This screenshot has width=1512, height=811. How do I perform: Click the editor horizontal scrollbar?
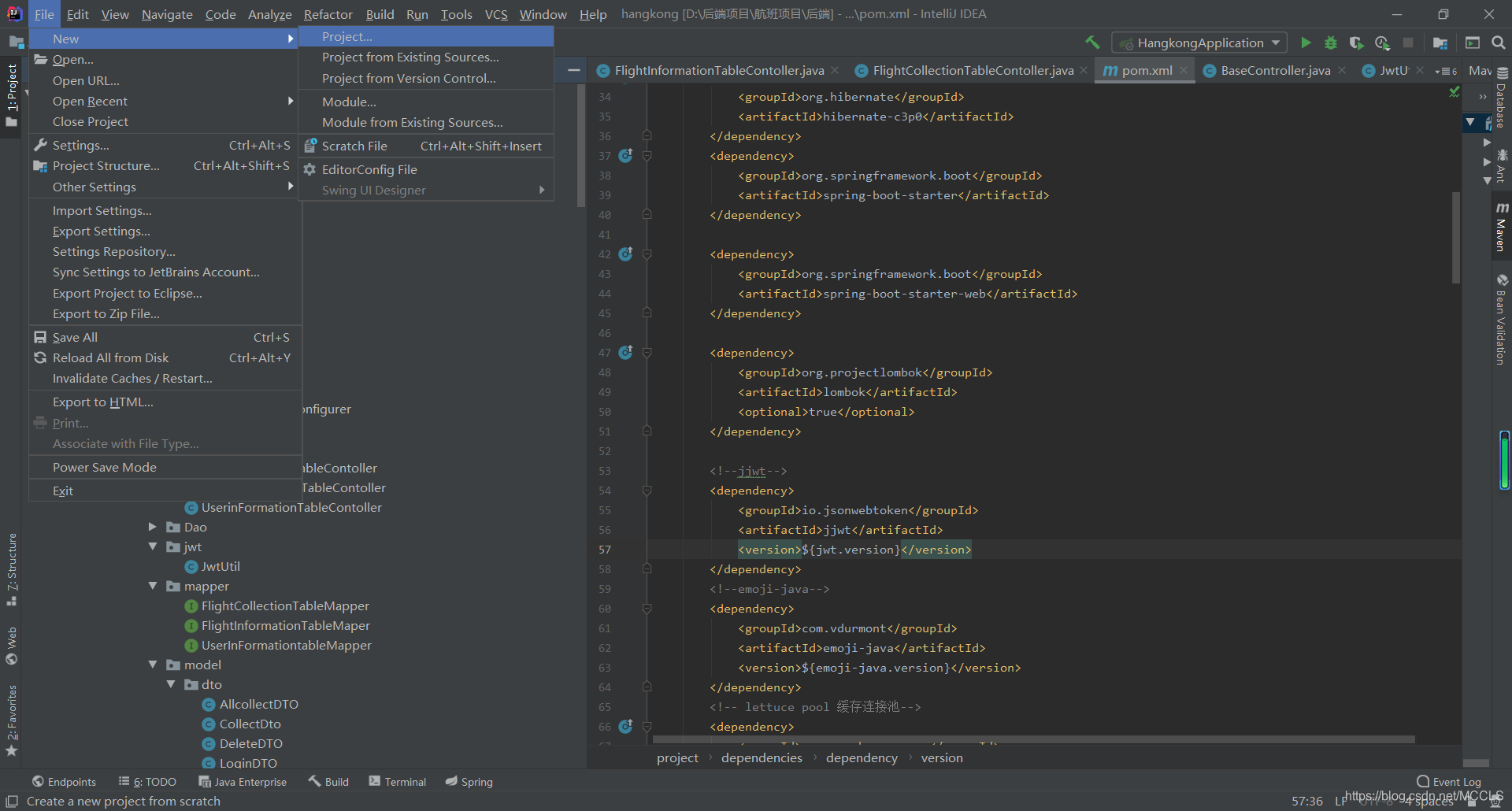tap(1033, 740)
